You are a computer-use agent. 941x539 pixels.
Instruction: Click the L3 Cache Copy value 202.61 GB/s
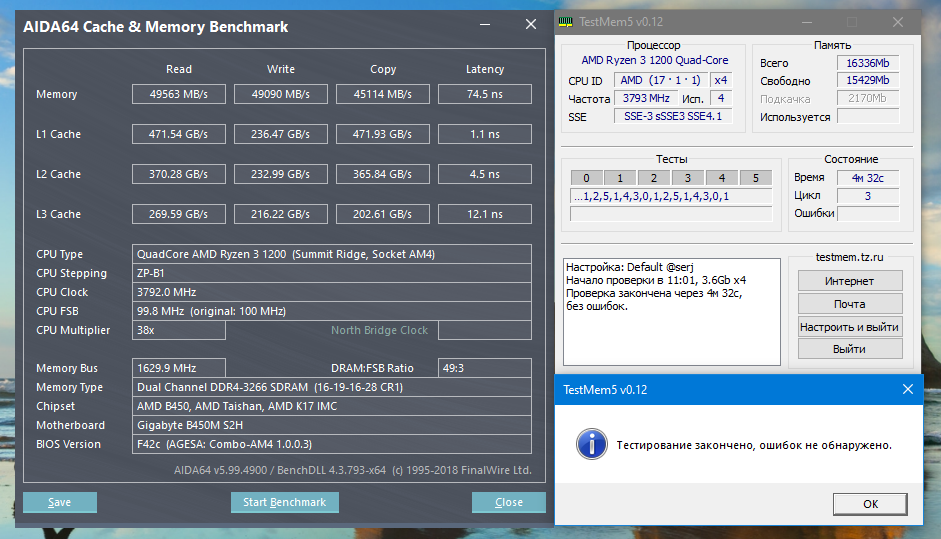(383, 214)
